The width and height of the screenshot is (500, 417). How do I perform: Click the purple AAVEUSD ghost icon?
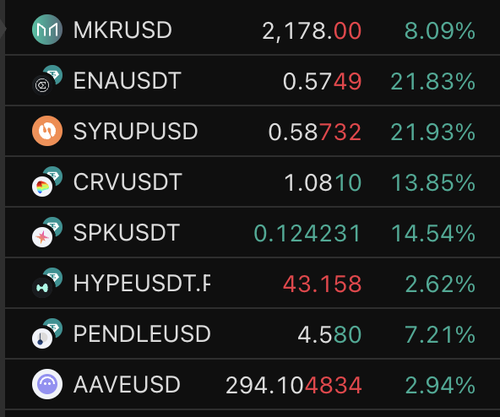[x=47, y=384]
